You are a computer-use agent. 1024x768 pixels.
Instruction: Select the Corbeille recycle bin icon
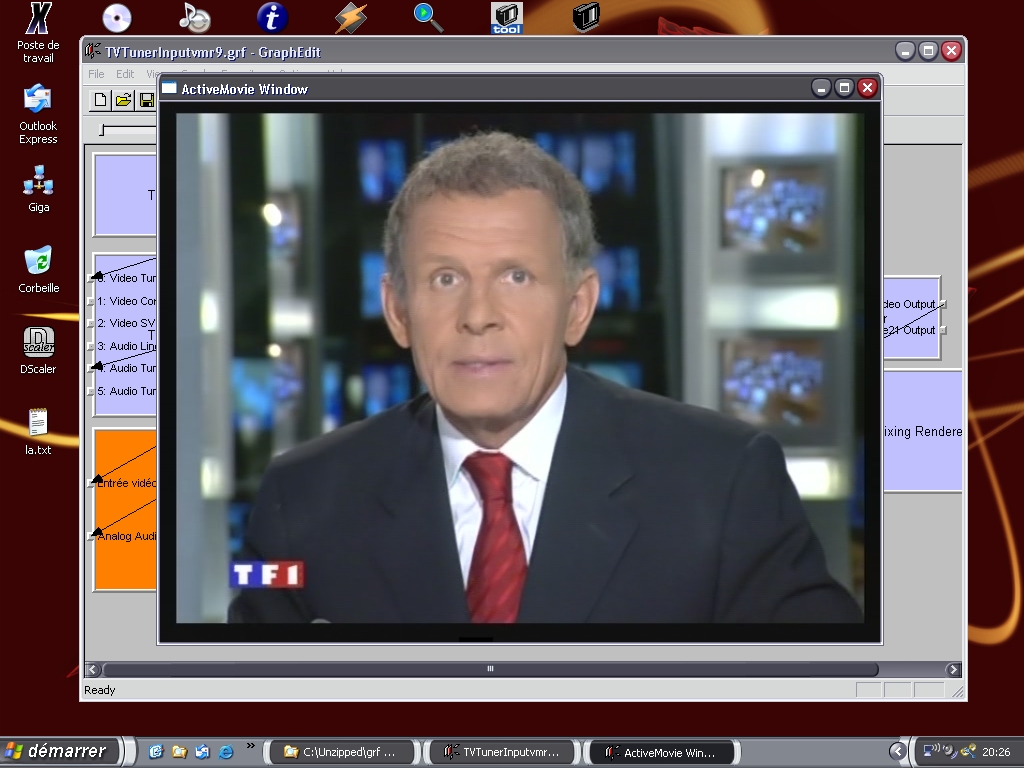38,270
